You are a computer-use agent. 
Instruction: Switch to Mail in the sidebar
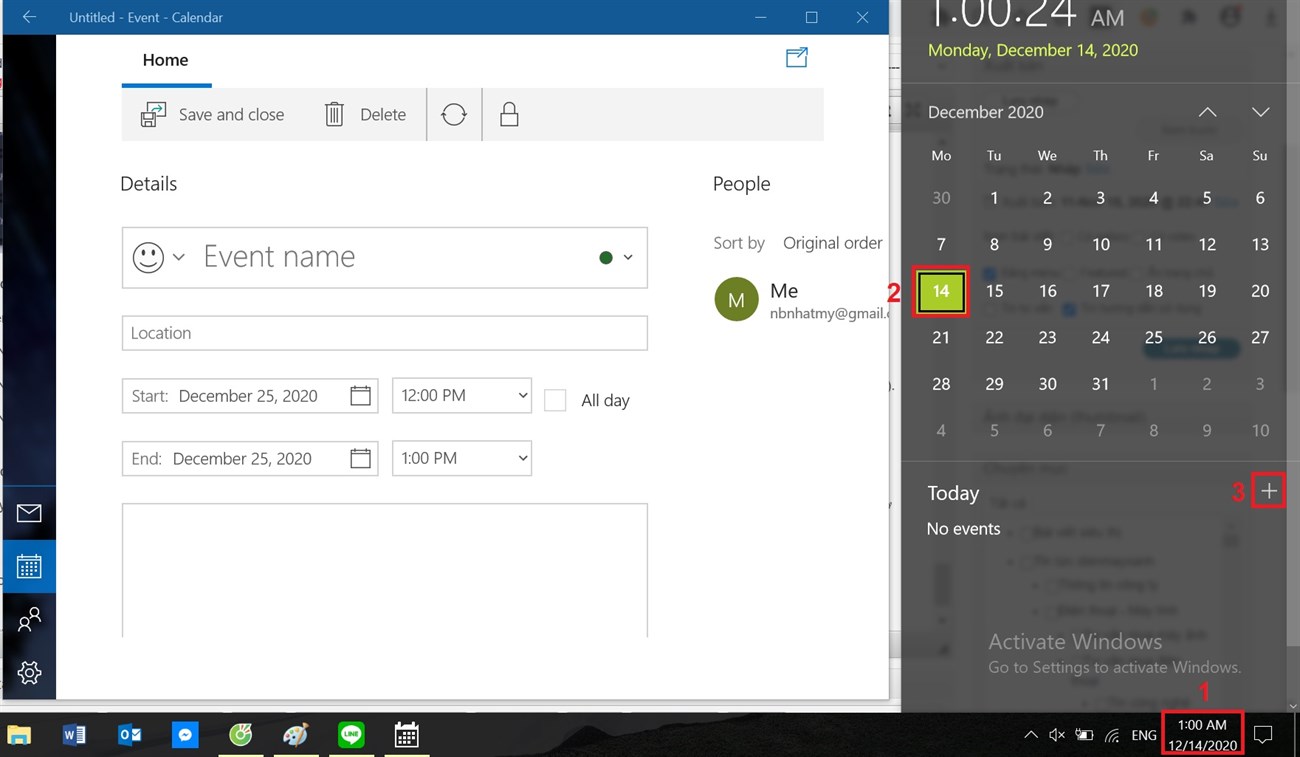[29, 513]
